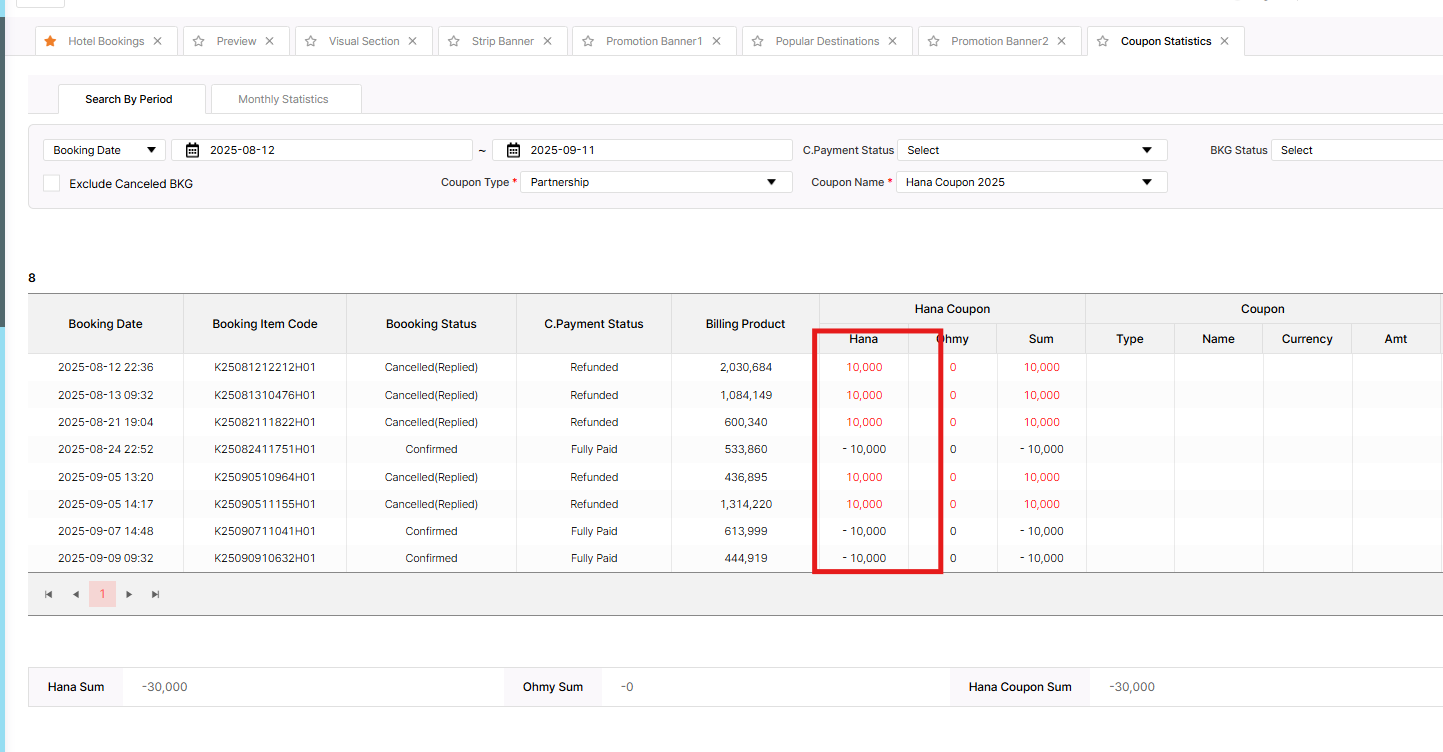This screenshot has height=752, width=1443.
Task: Expand the Coupon Type Partnership dropdown
Action: [656, 182]
